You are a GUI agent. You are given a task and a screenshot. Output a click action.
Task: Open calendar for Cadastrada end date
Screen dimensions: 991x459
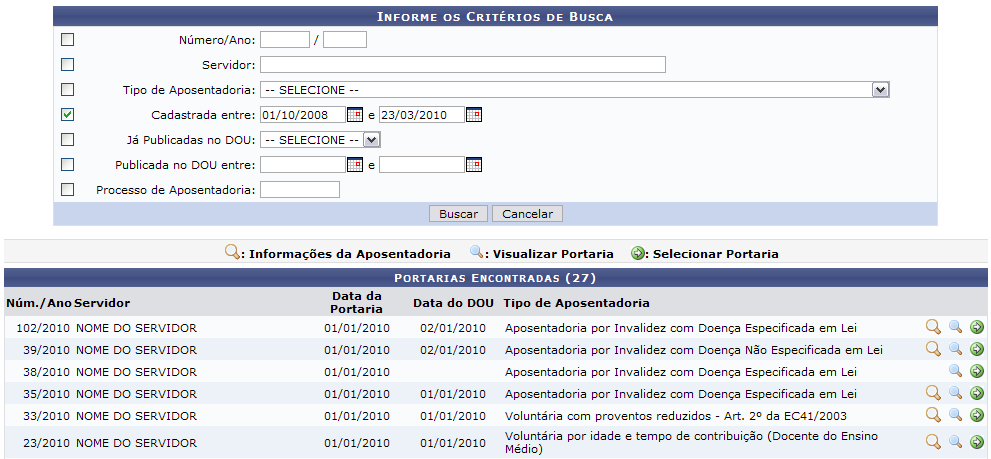click(x=474, y=114)
